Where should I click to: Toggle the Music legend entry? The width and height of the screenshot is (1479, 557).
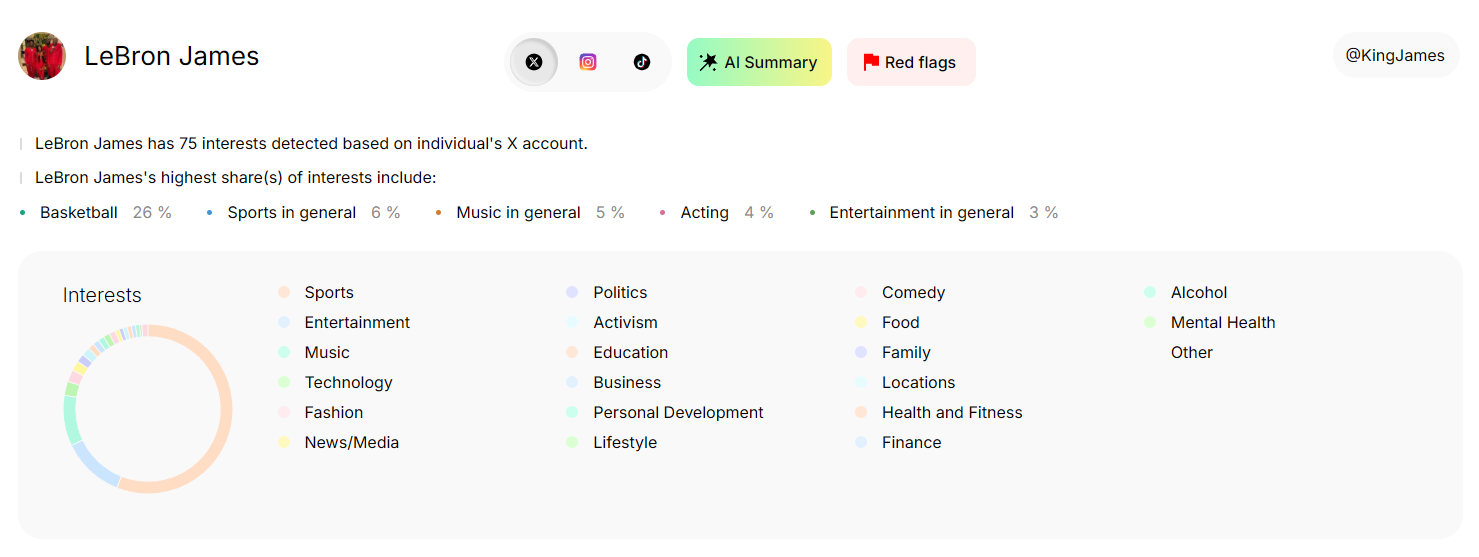[327, 352]
